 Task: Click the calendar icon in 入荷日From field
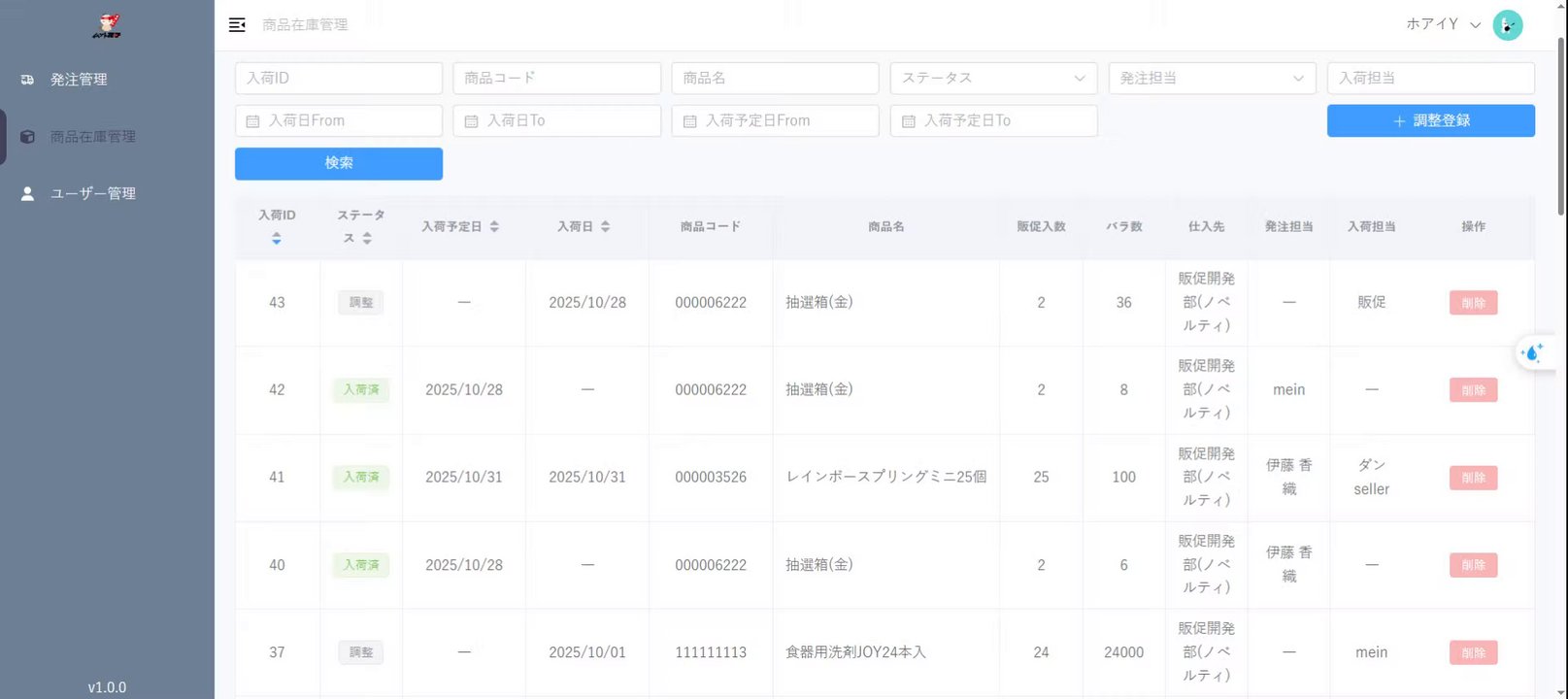click(x=253, y=121)
